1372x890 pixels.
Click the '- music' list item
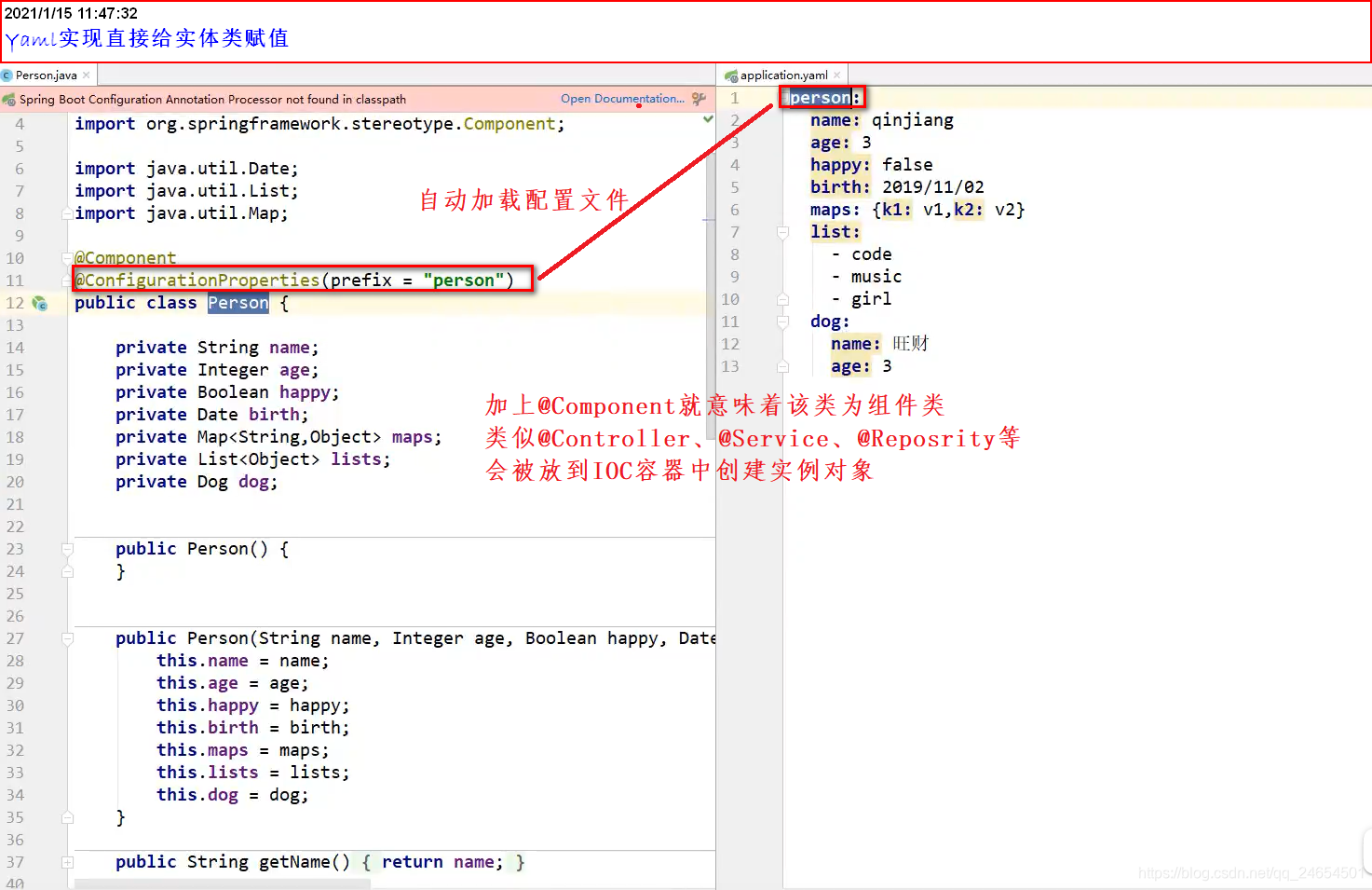pyautogui.click(x=866, y=277)
